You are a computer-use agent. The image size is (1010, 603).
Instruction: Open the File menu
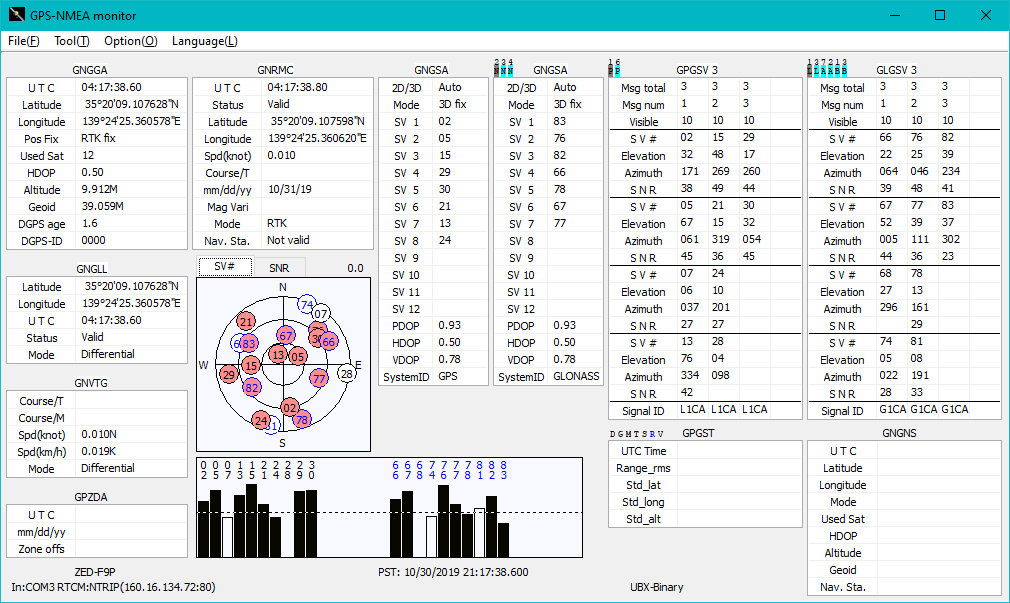(23, 41)
